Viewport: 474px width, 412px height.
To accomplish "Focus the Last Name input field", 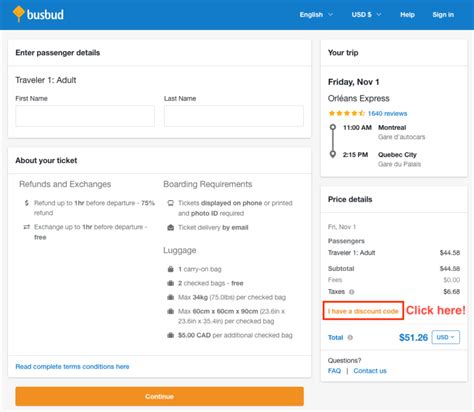I will tap(234, 116).
